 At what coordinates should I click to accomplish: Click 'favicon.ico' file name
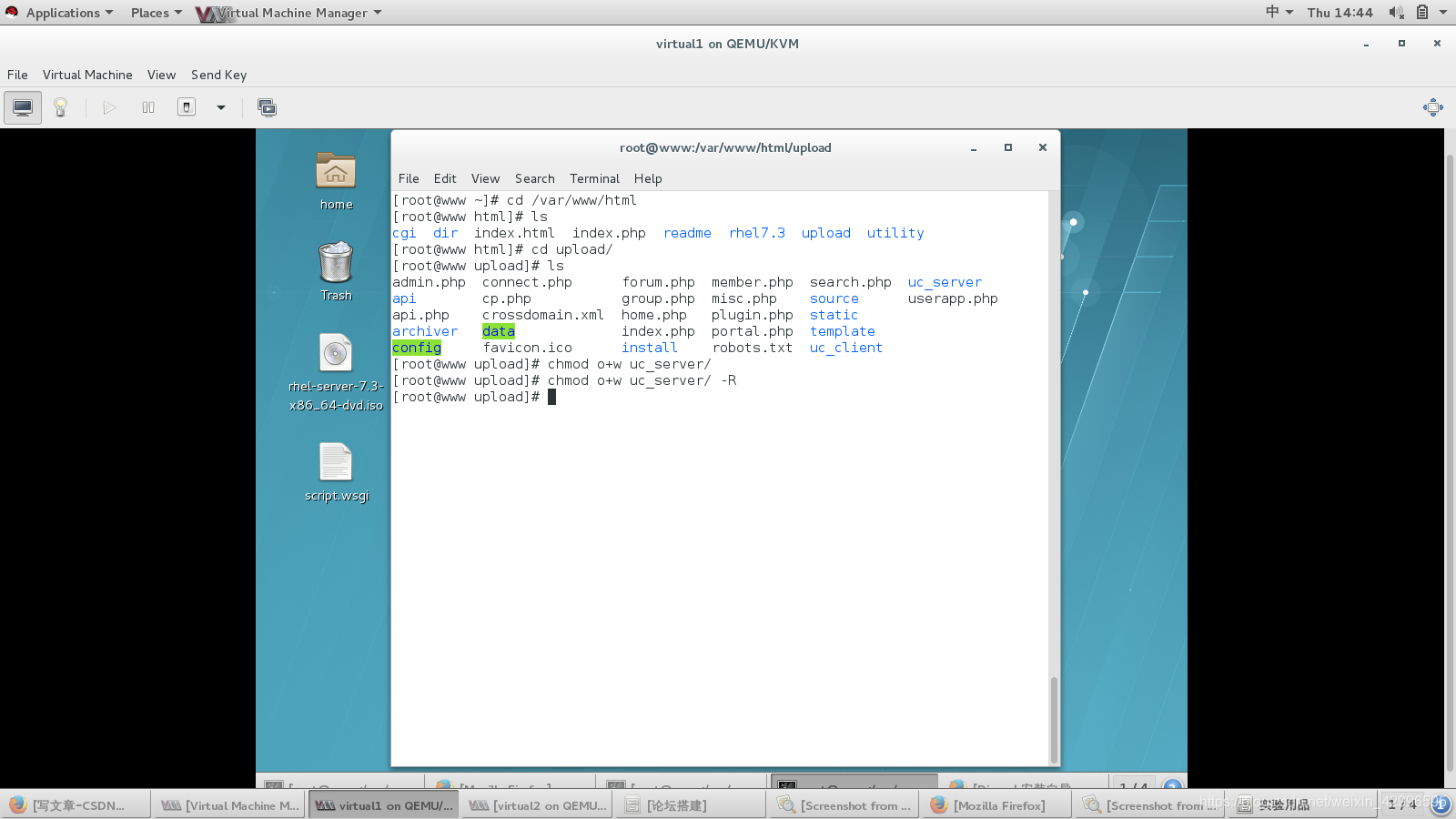point(528,348)
